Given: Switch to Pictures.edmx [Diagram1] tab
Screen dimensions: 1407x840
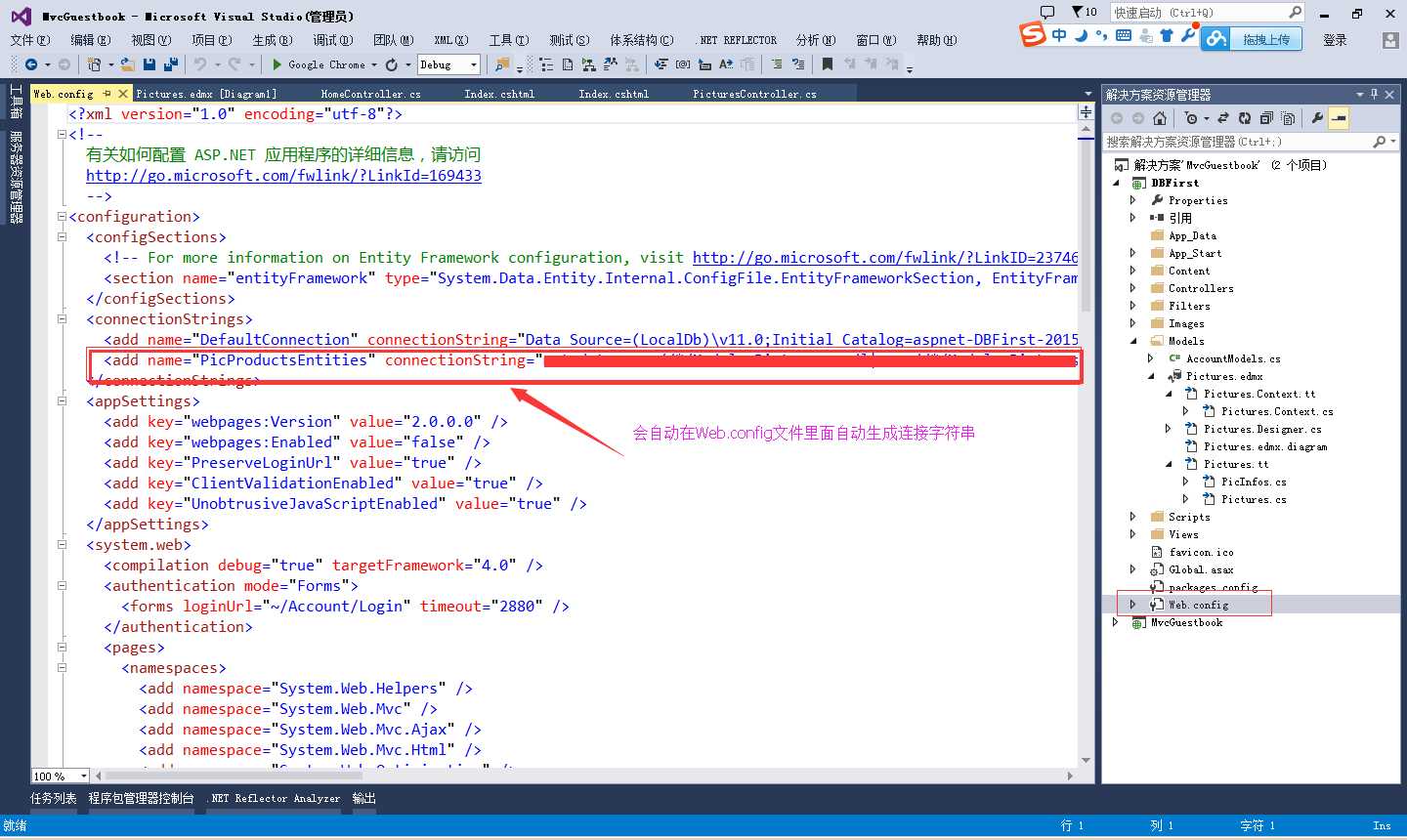Looking at the screenshot, I should pyautogui.click(x=206, y=94).
